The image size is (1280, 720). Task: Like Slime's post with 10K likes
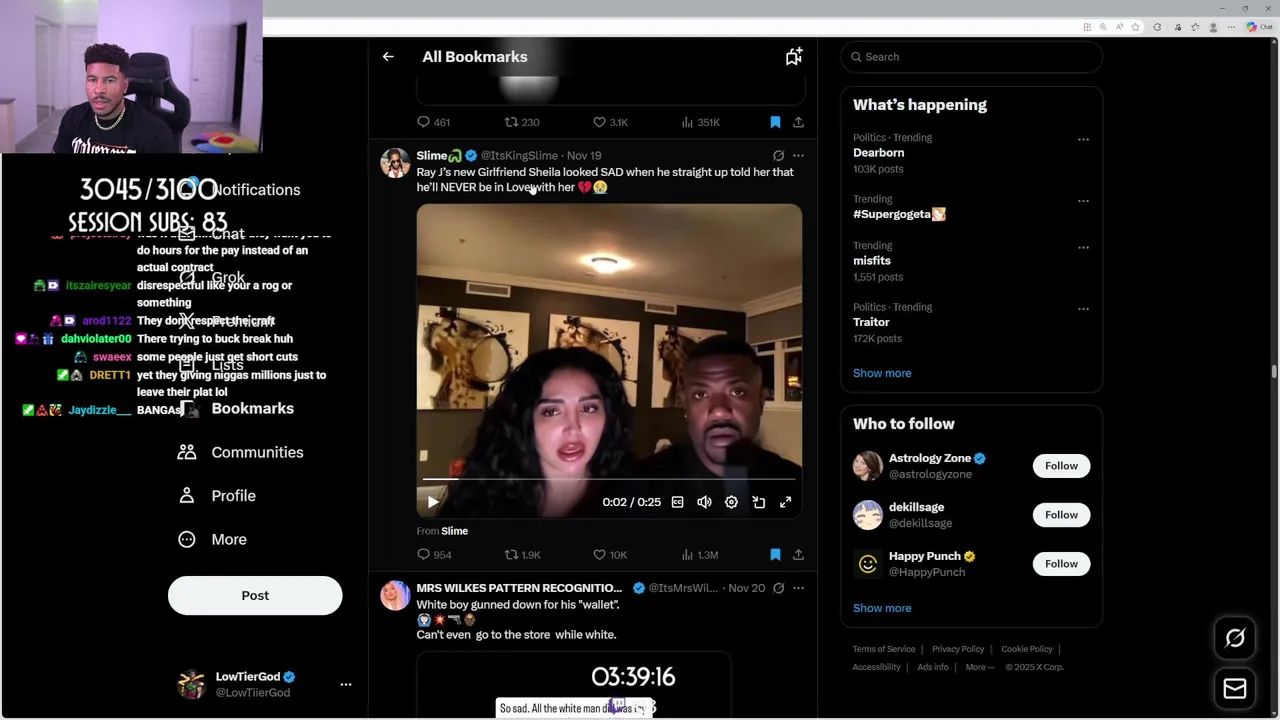coord(610,555)
